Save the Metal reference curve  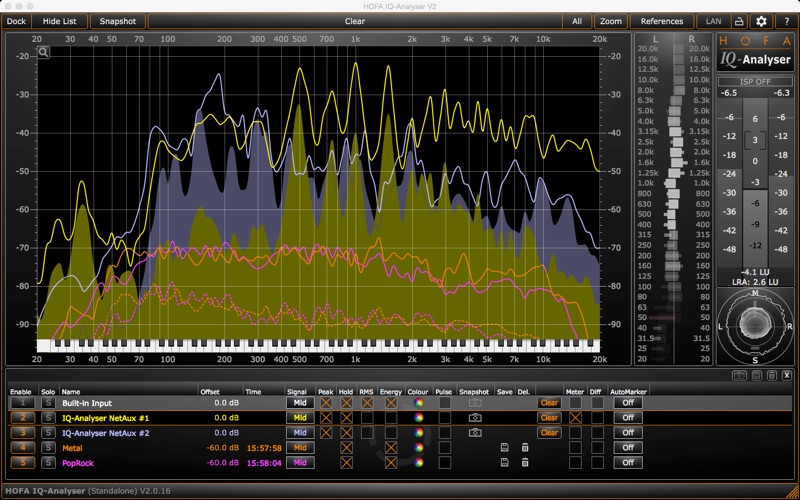point(505,448)
